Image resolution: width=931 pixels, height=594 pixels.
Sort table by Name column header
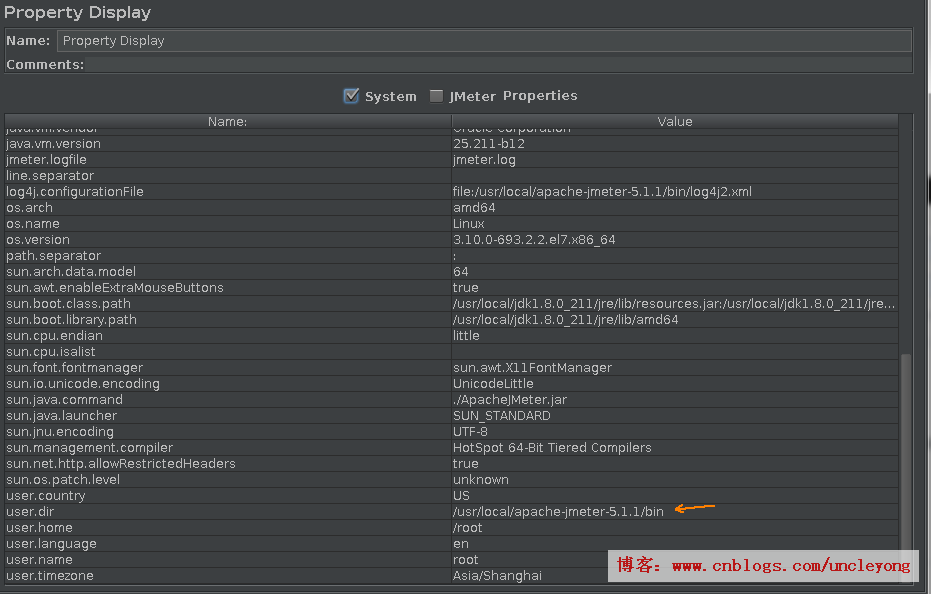click(x=227, y=121)
